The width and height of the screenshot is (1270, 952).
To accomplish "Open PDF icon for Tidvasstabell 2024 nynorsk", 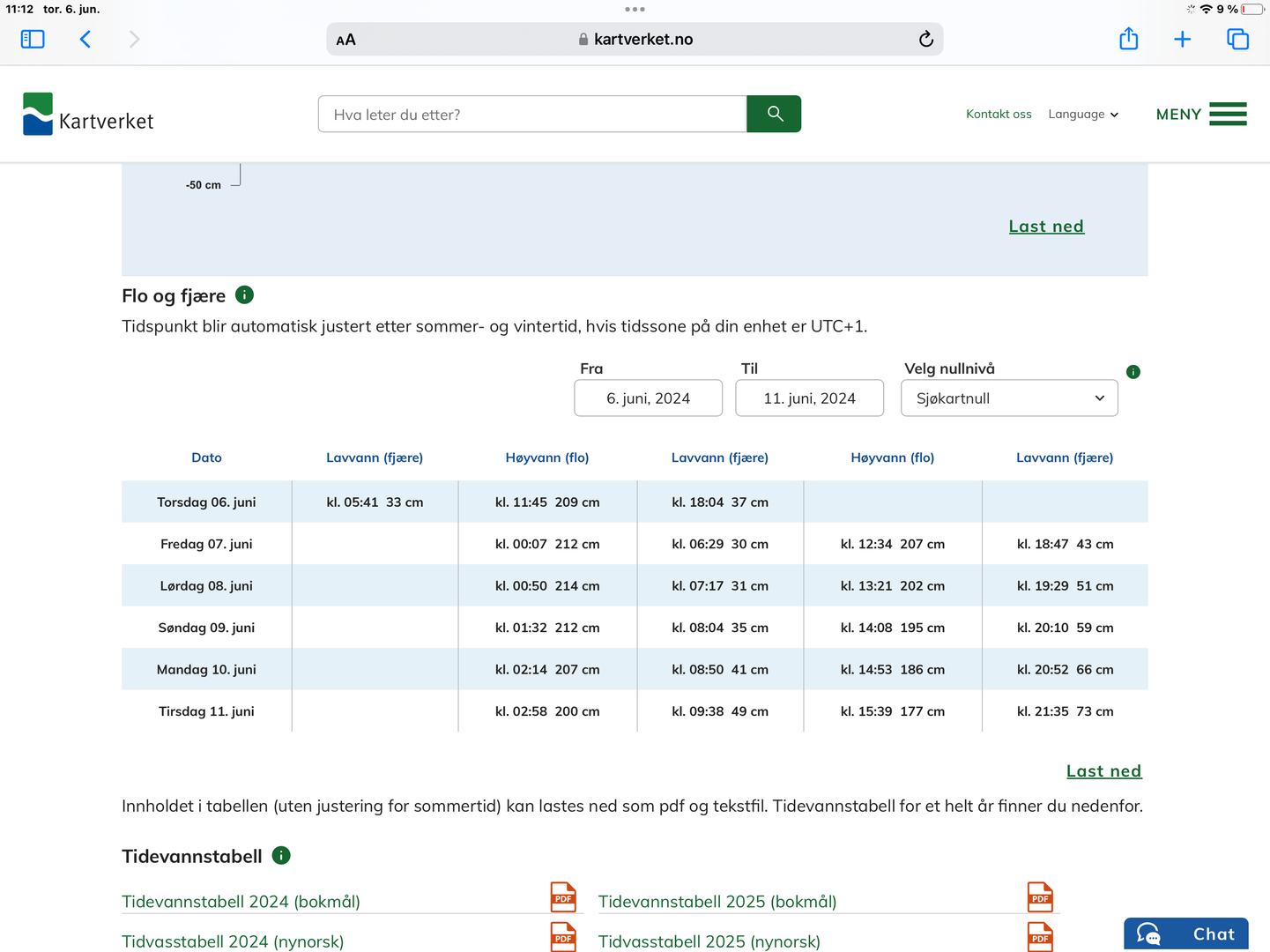I will tap(563, 937).
